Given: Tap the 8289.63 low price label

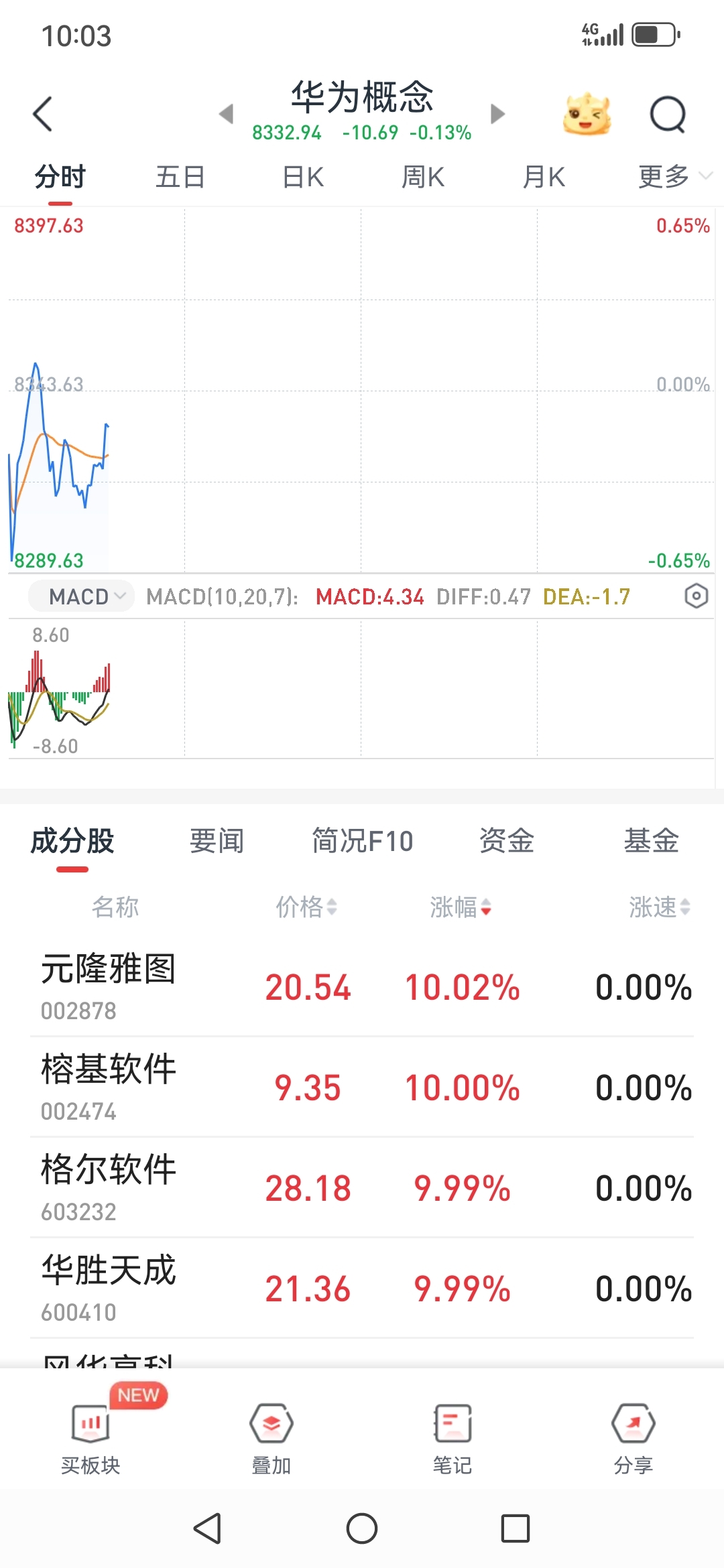Looking at the screenshot, I should (49, 561).
